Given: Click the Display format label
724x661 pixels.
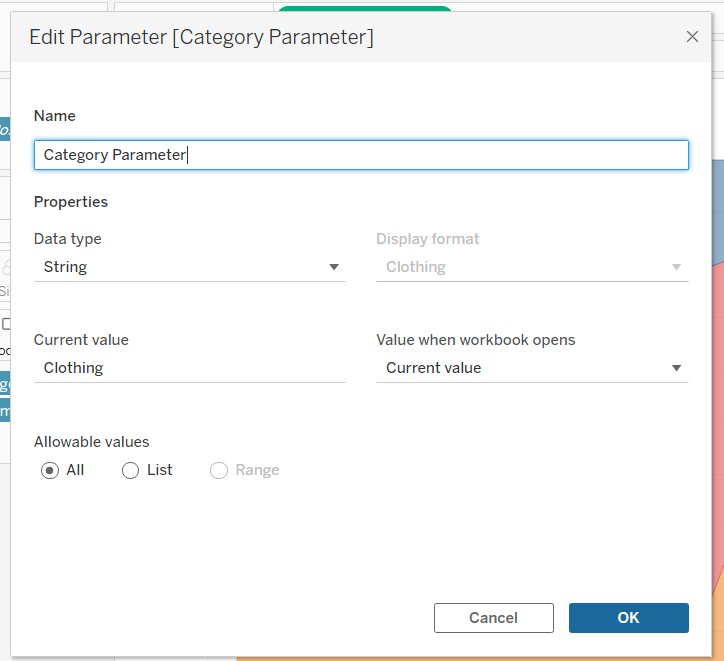Looking at the screenshot, I should click(428, 239).
